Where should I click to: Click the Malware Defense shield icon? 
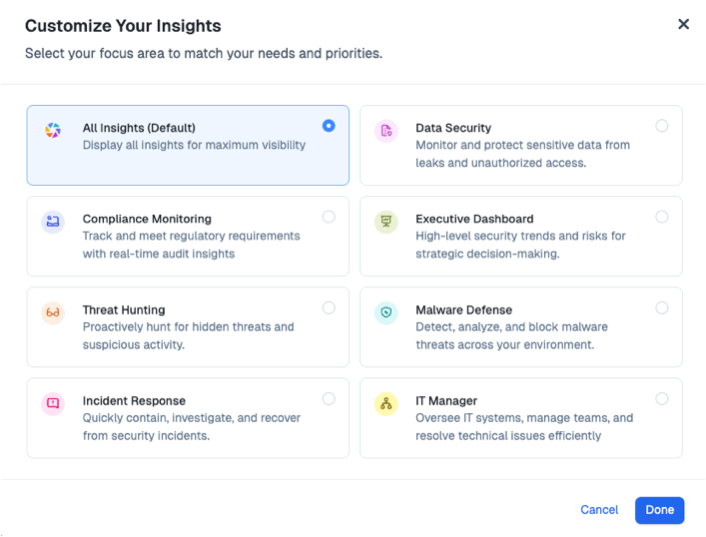(386, 313)
